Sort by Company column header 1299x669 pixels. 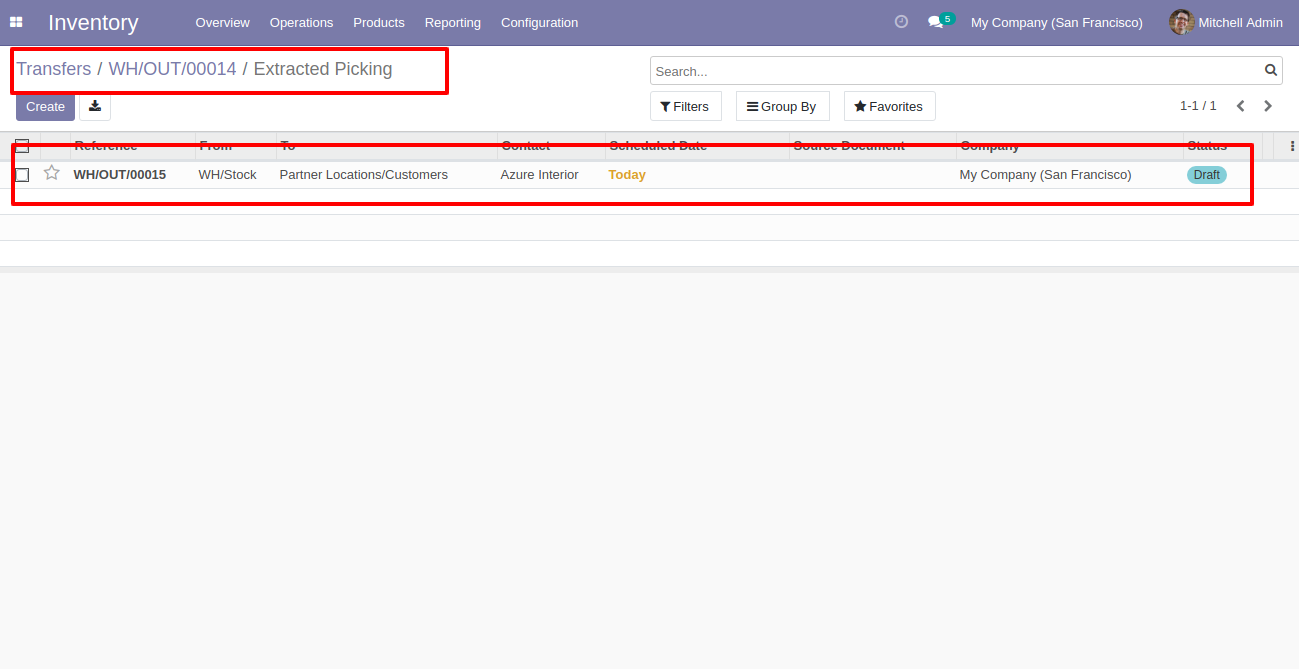[1069, 146]
